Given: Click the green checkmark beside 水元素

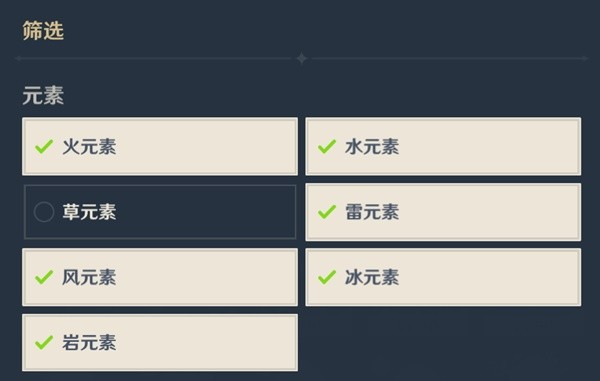Looking at the screenshot, I should point(327,147).
